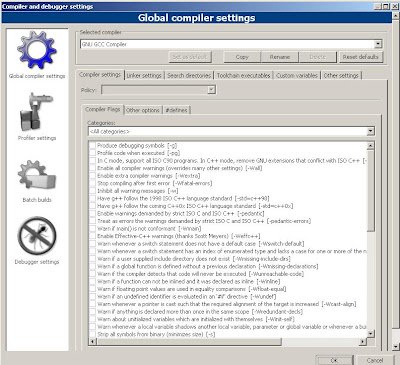
Task: Enable the [-Wmissing-declarations] warning
Action: (92, 266)
